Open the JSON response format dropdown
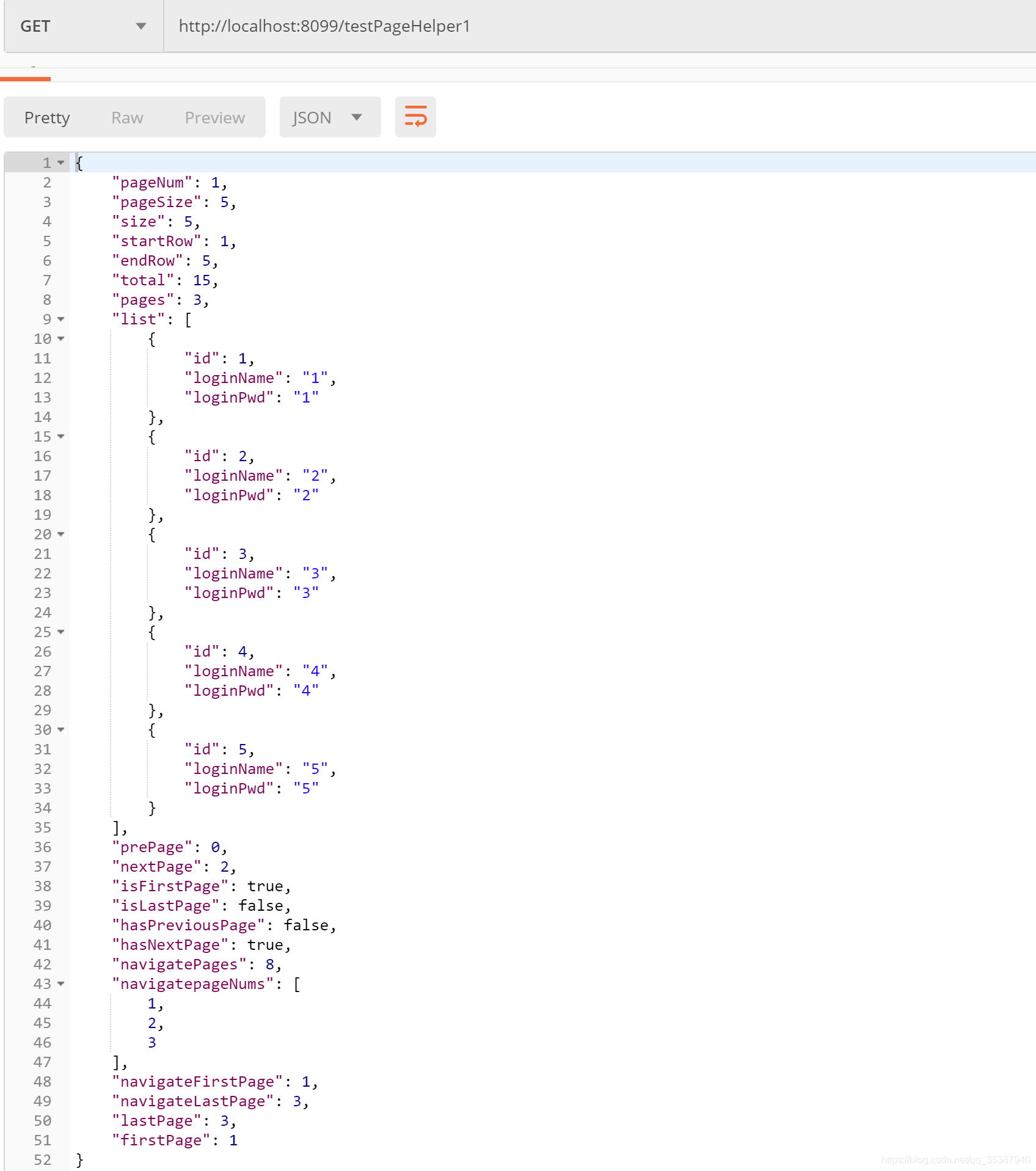Viewport: 1036px width, 1171px height. pyautogui.click(x=330, y=117)
